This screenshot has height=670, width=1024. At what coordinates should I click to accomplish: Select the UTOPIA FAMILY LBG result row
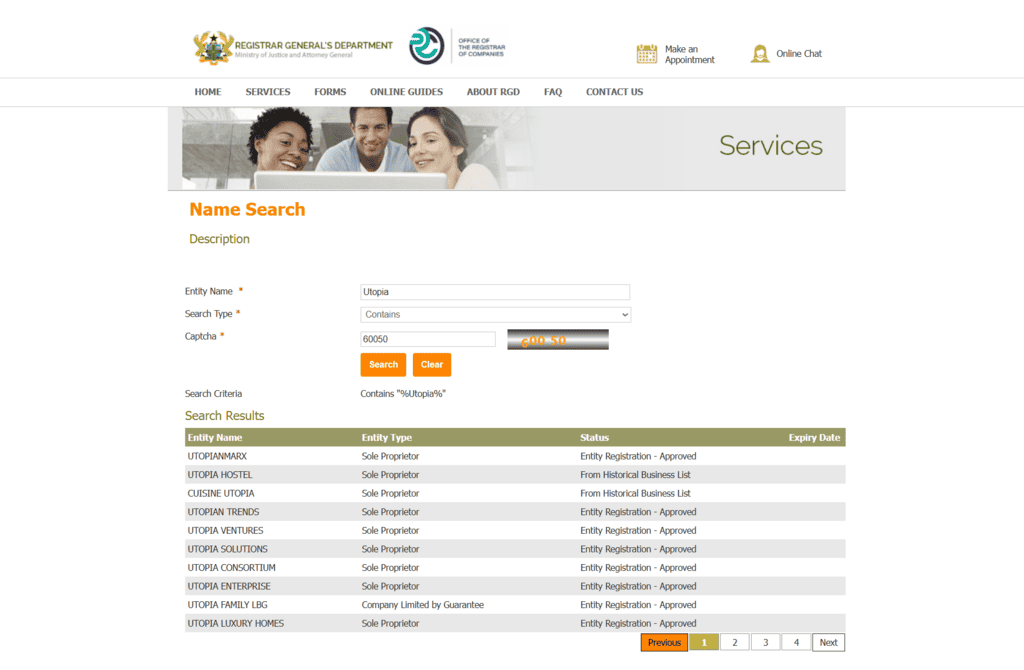tap(228, 605)
